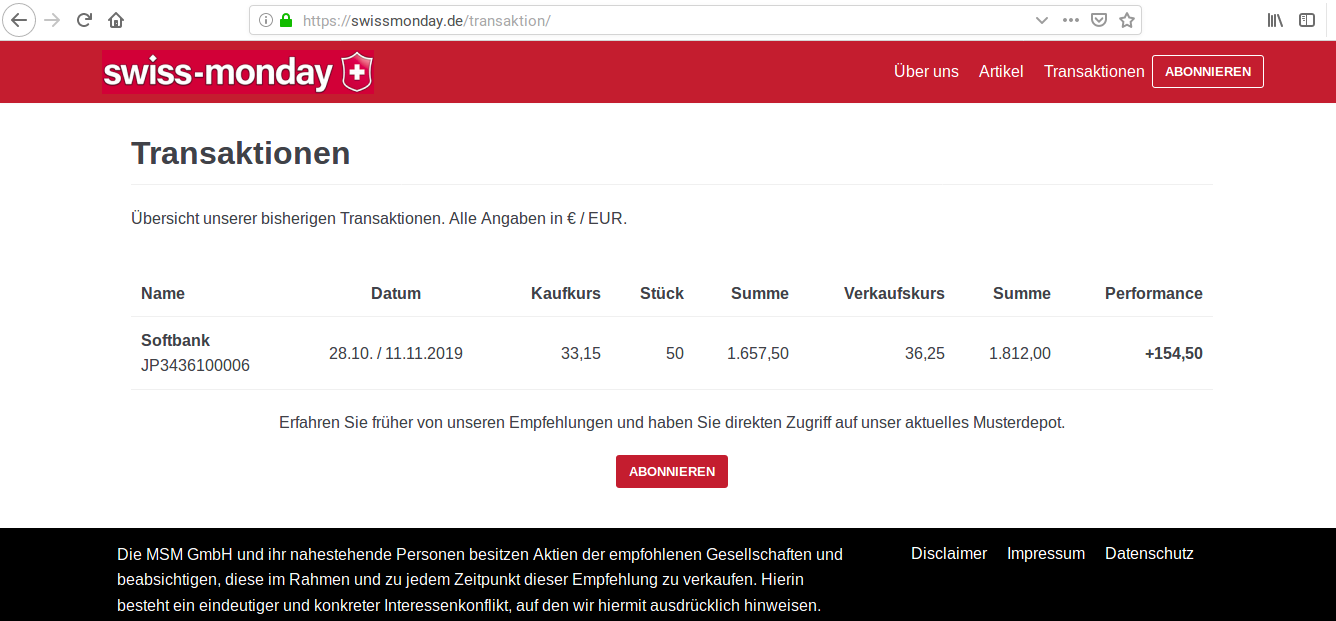
Task: Save page to Pocket icon
Action: (1099, 20)
